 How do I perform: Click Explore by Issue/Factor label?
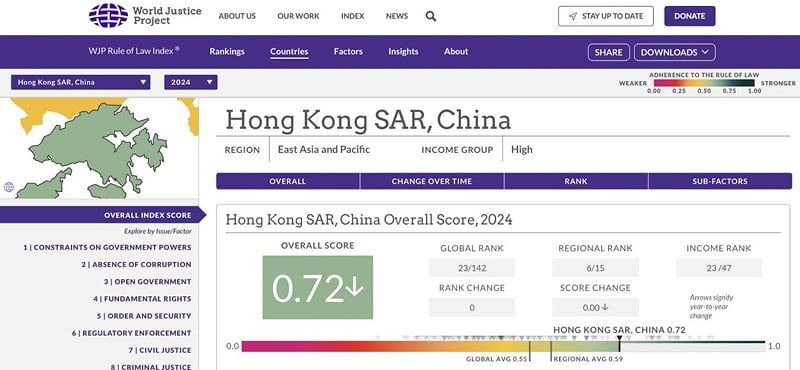(x=158, y=231)
